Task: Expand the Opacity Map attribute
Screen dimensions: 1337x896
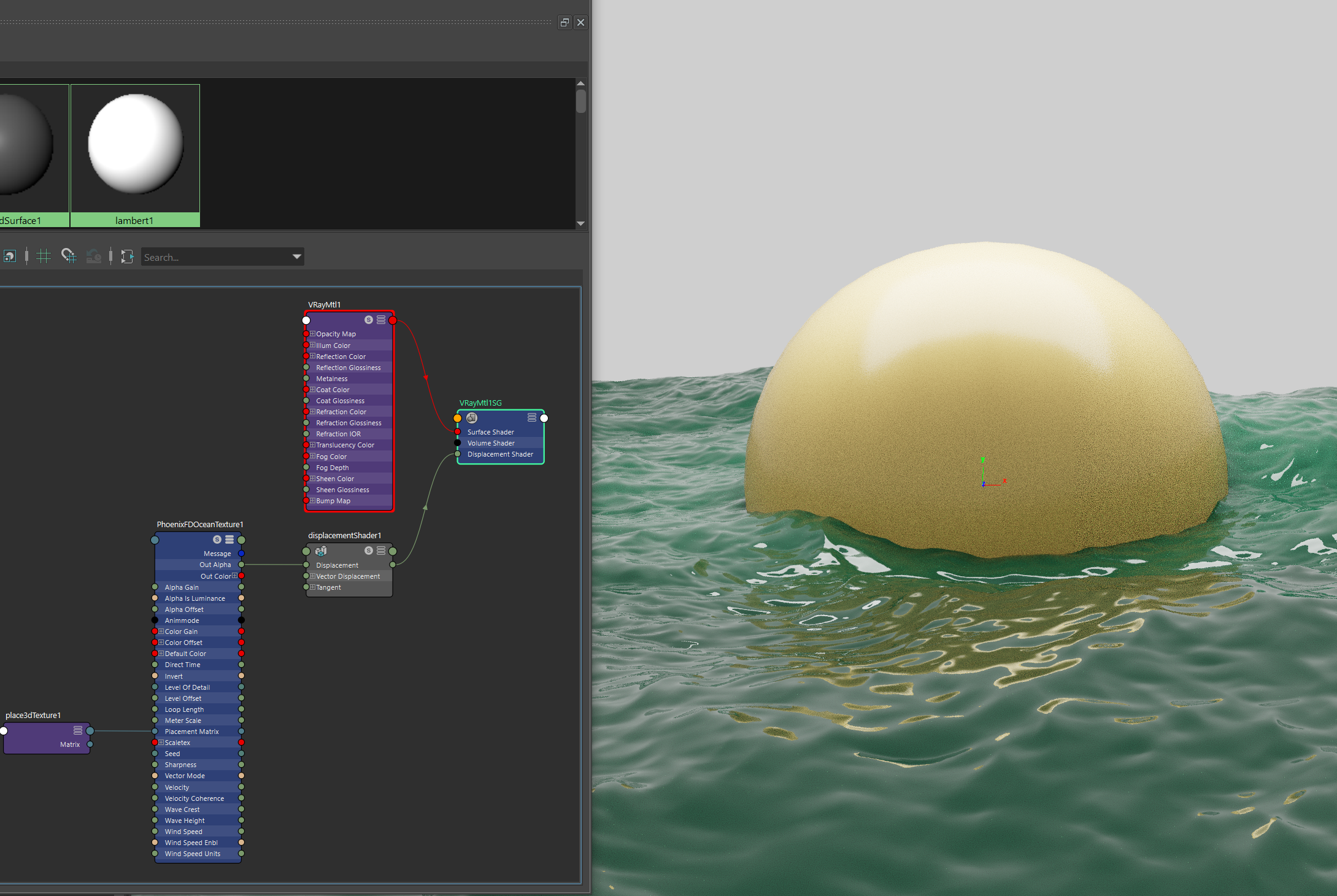Action: coord(312,334)
